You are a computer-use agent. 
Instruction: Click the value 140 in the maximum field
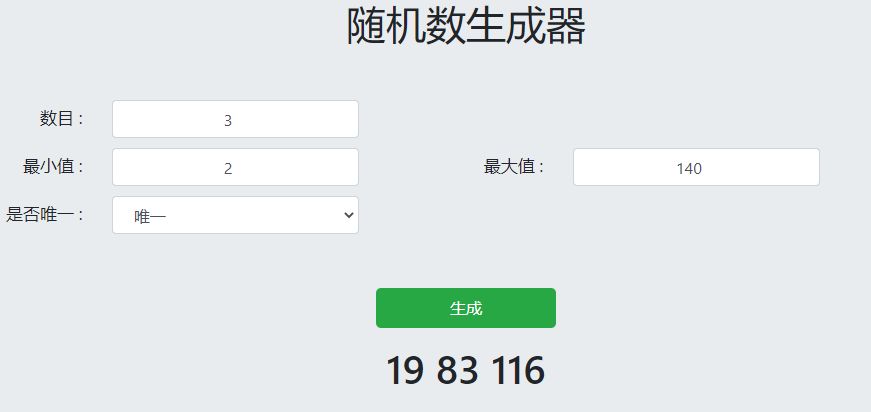click(689, 169)
